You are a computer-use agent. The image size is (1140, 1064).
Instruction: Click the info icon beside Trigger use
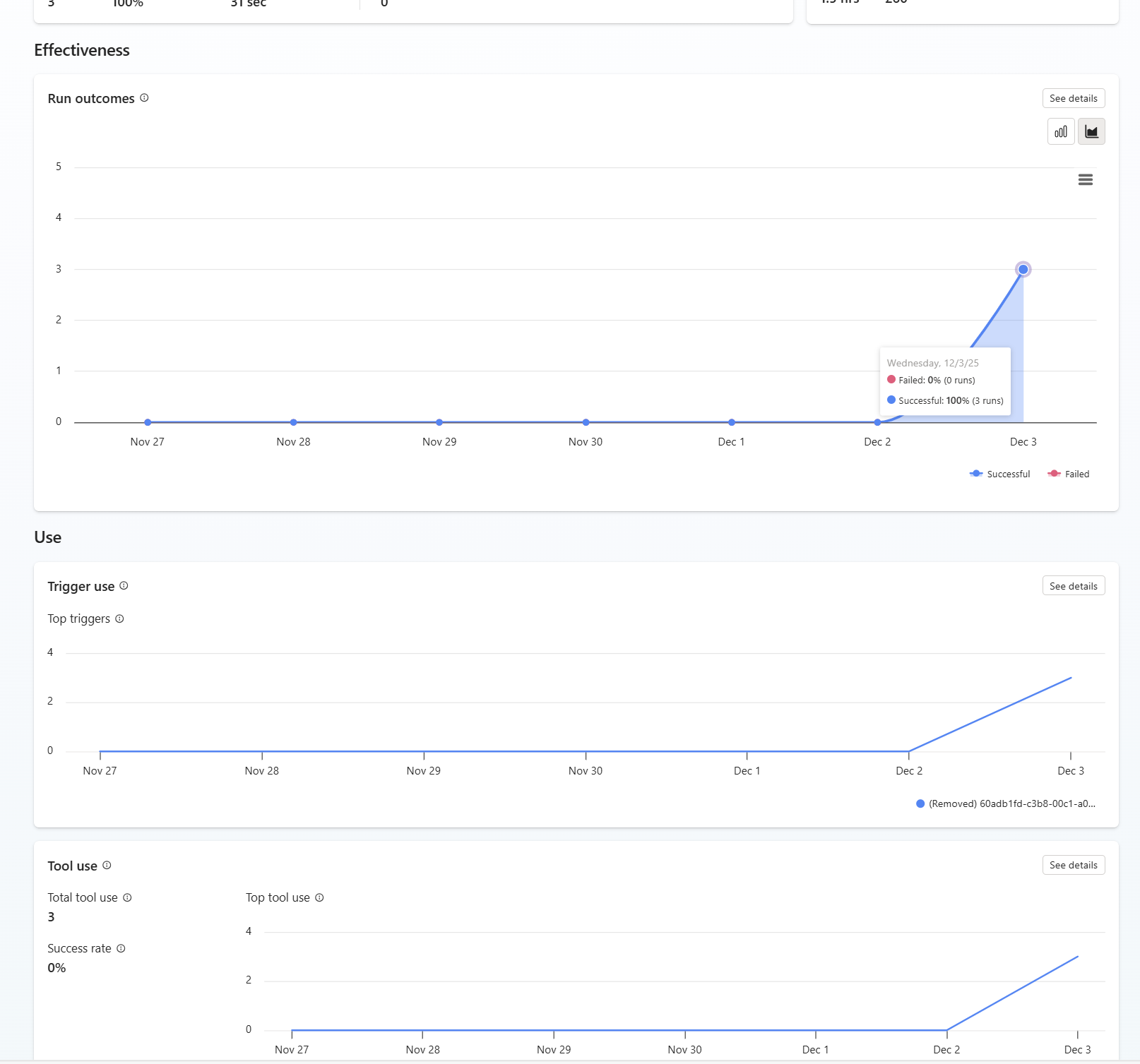(124, 586)
